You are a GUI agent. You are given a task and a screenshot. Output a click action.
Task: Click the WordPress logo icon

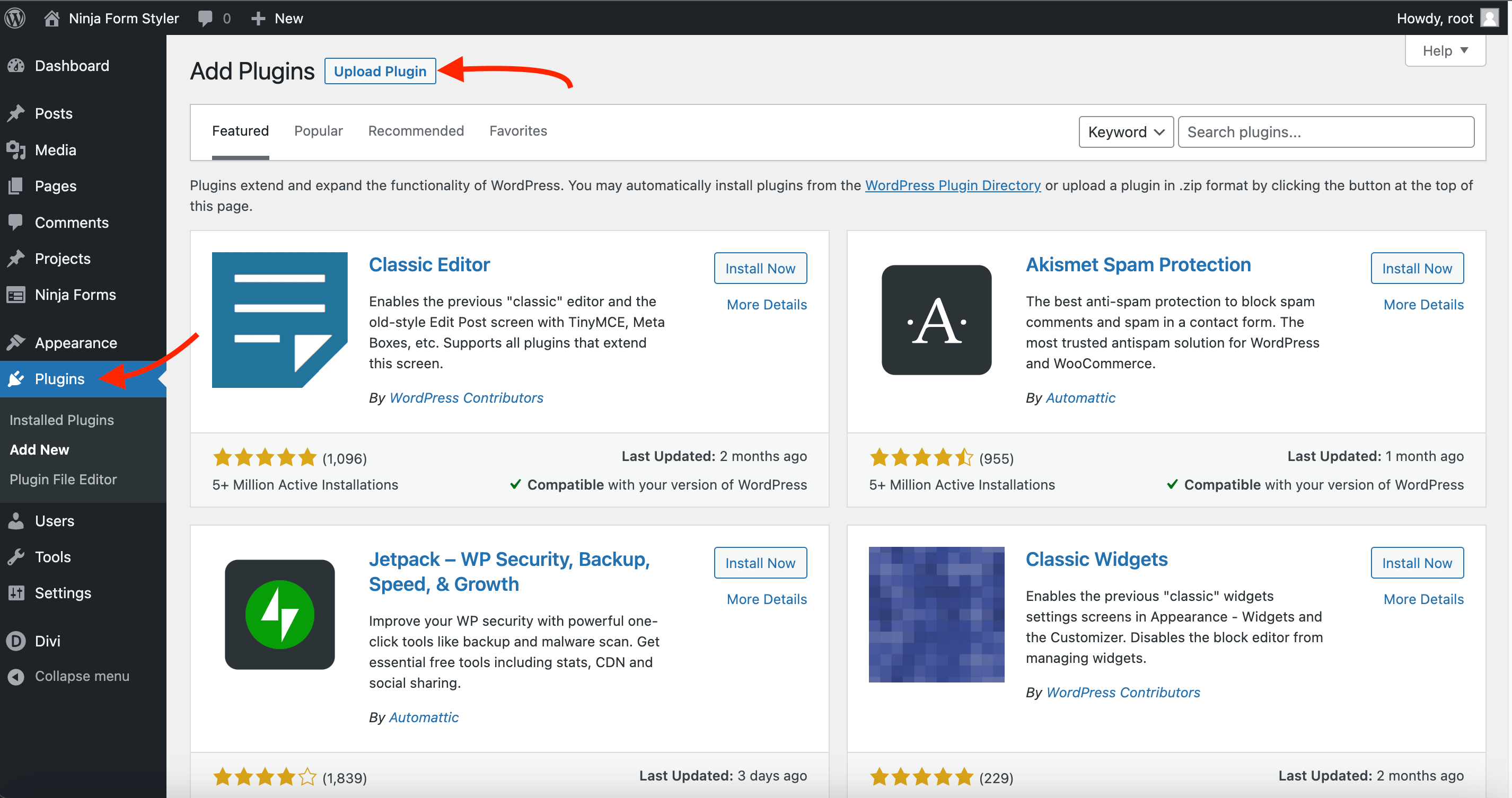[16, 17]
